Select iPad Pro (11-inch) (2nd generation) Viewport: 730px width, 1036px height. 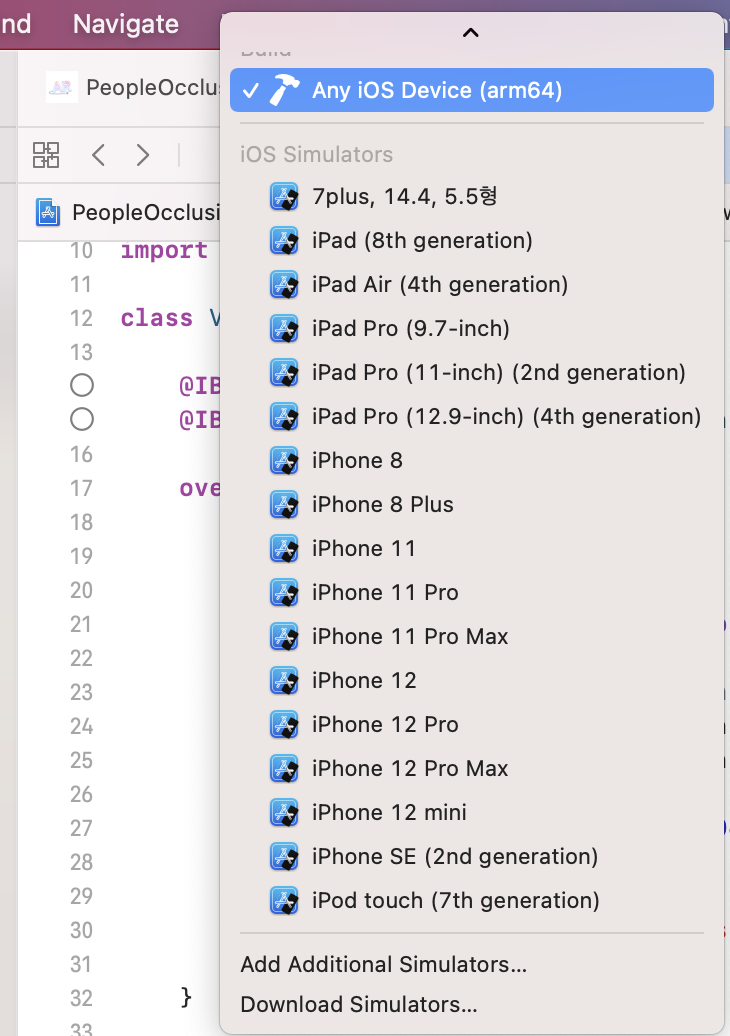pyautogui.click(x=472, y=373)
